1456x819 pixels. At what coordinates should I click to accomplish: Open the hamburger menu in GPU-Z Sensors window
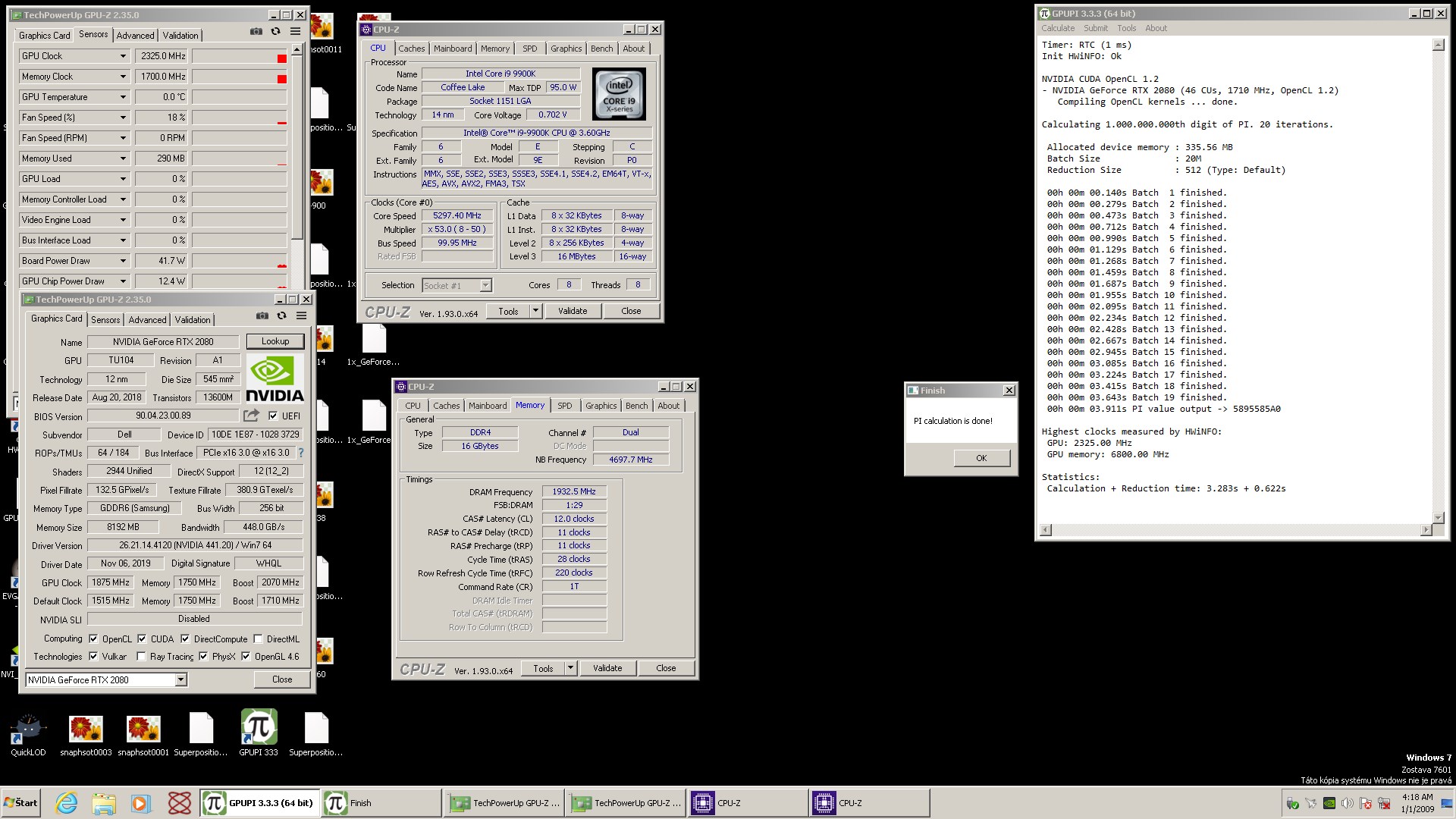coord(295,31)
